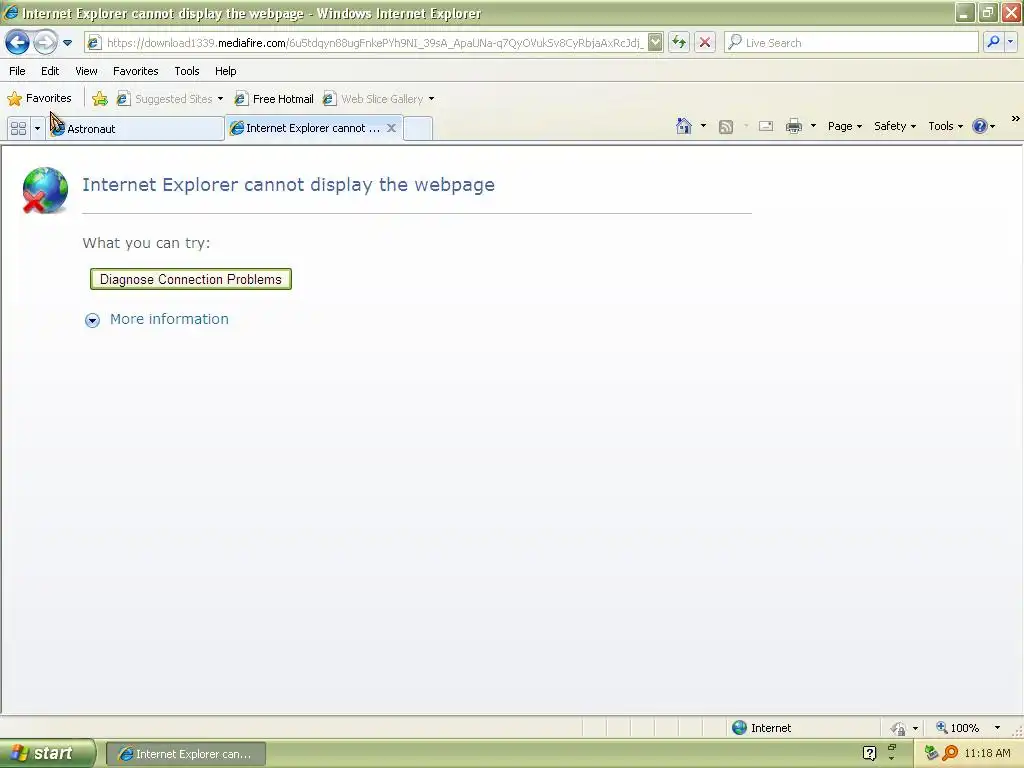Click the Internet security zone indicator

pos(761,728)
